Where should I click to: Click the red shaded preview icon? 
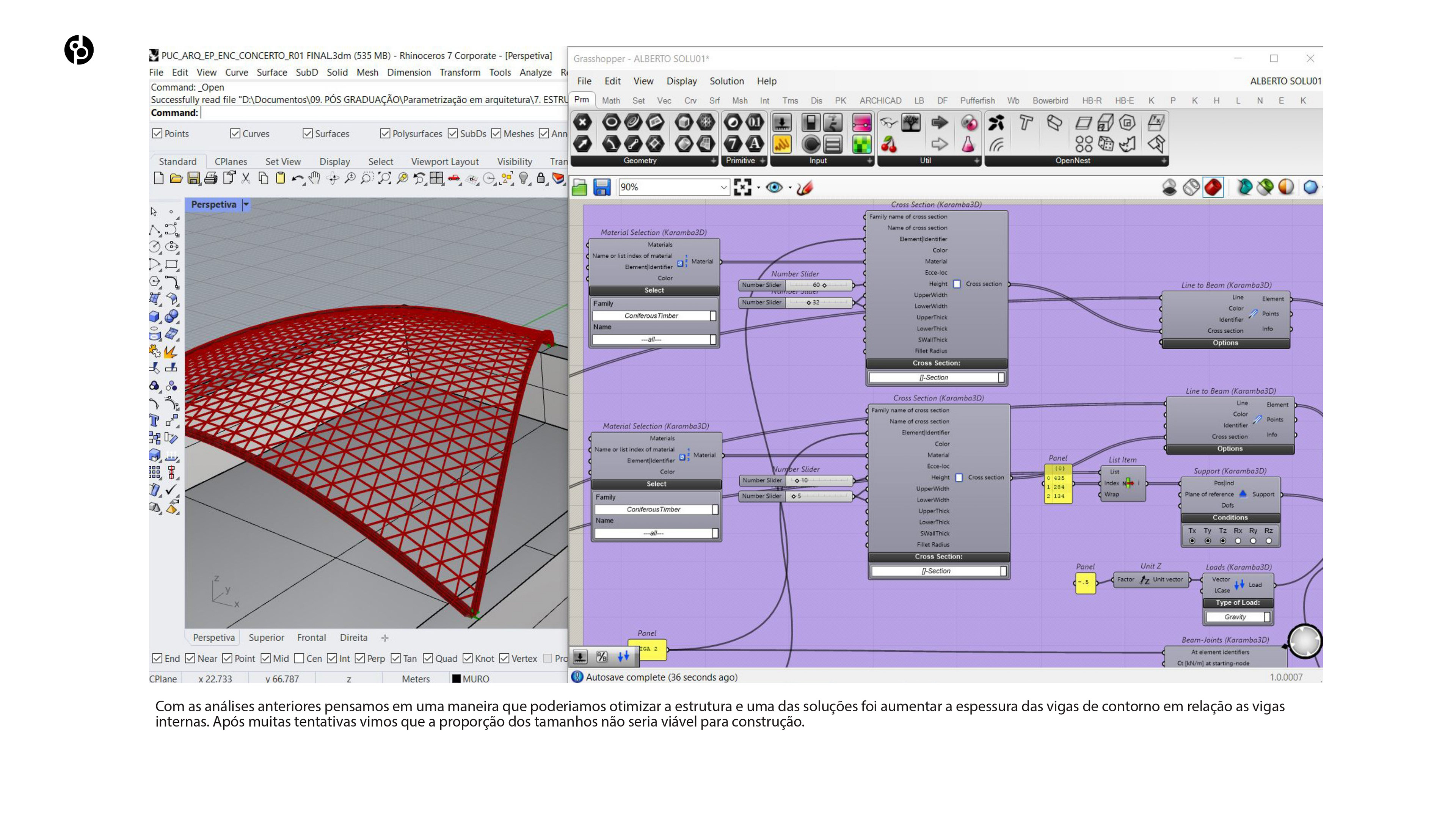coord(1213,187)
